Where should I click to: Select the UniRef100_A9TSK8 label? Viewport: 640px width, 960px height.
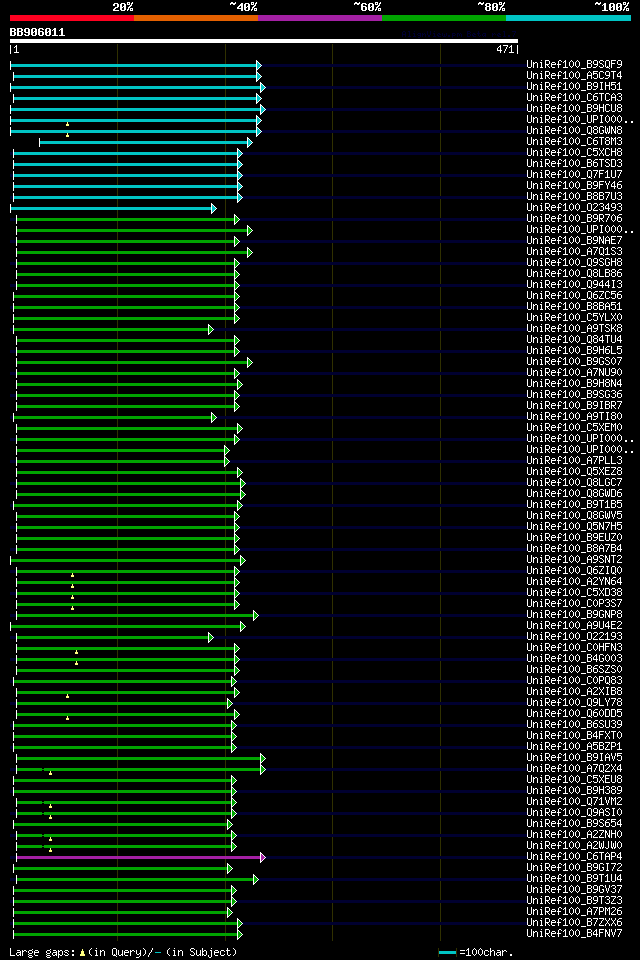574,329
